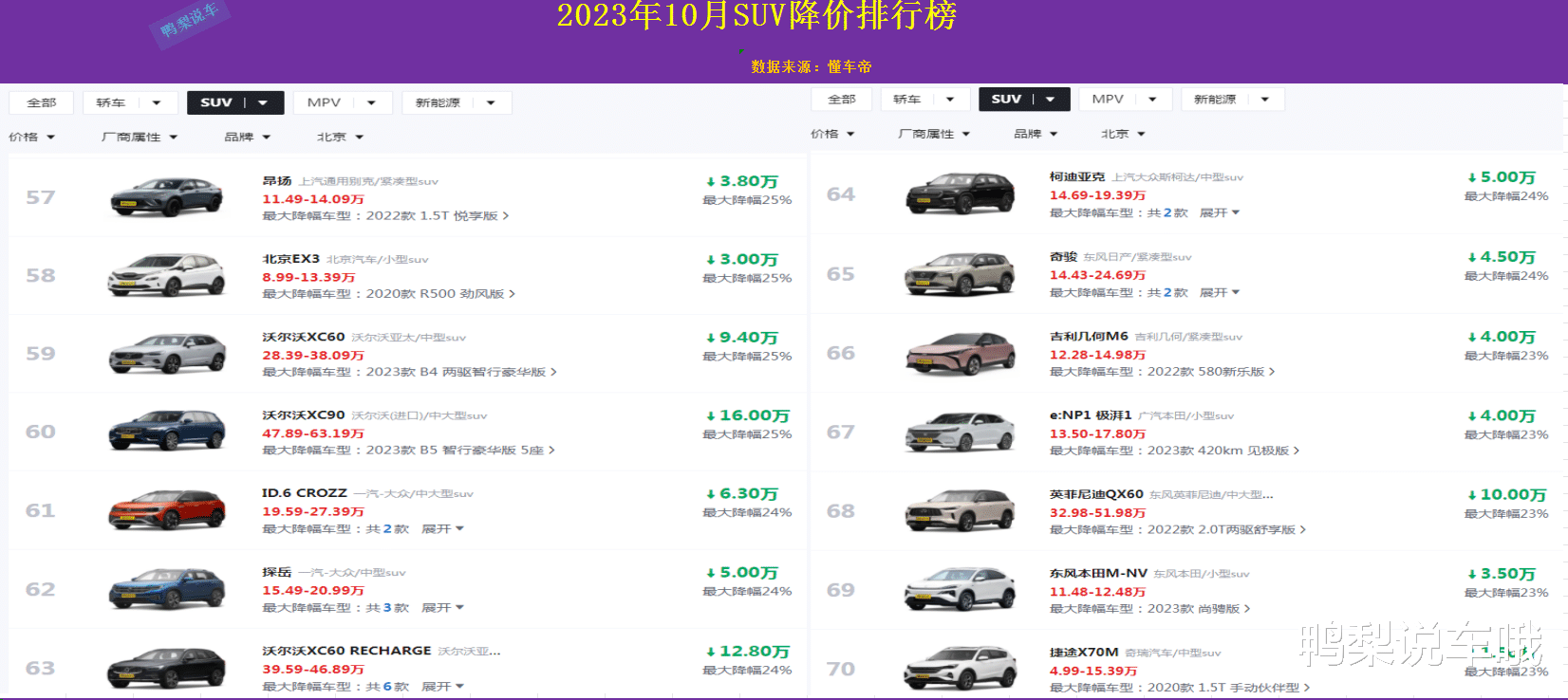Open the ID.6 CROZZ model name link
Image resolution: width=1568 pixels, height=700 pixels.
(305, 493)
